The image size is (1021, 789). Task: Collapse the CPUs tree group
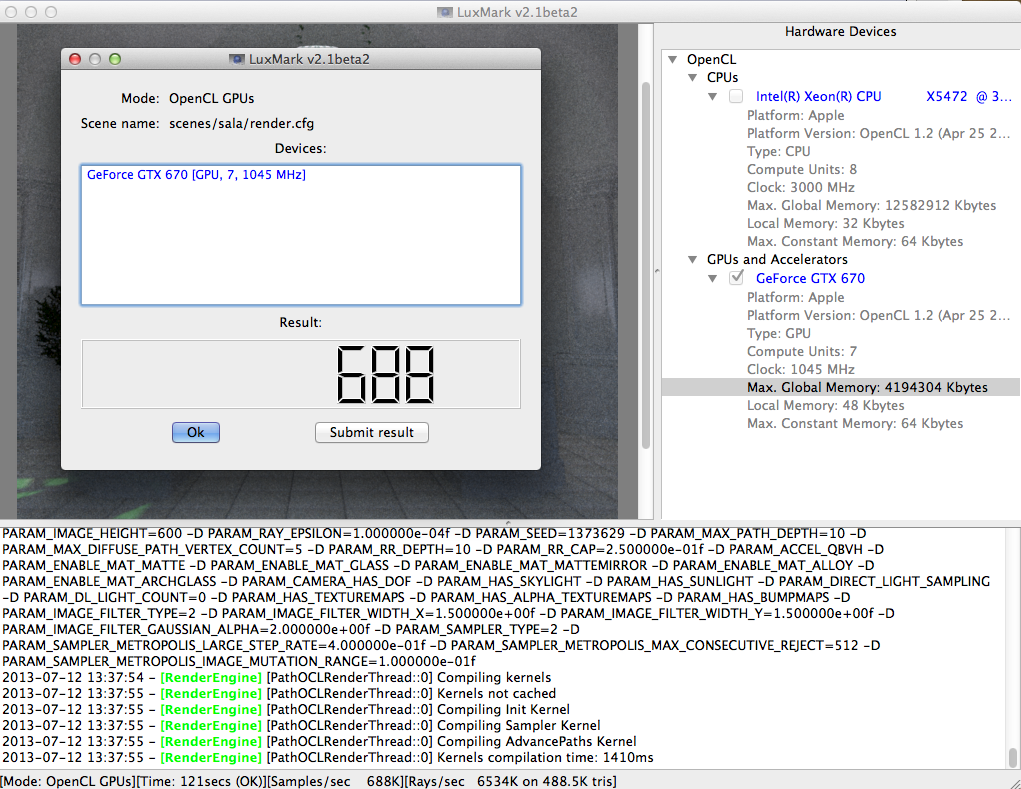click(693, 77)
